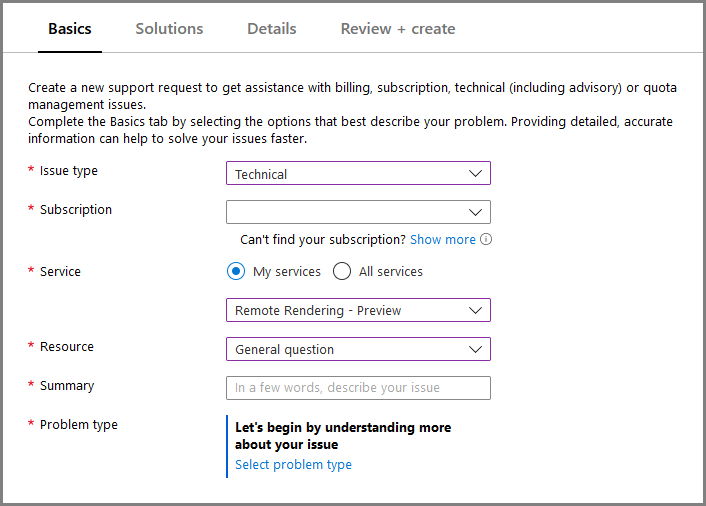
Task: Click the Resource dropdown chevron arrow
Action: pyautogui.click(x=475, y=349)
